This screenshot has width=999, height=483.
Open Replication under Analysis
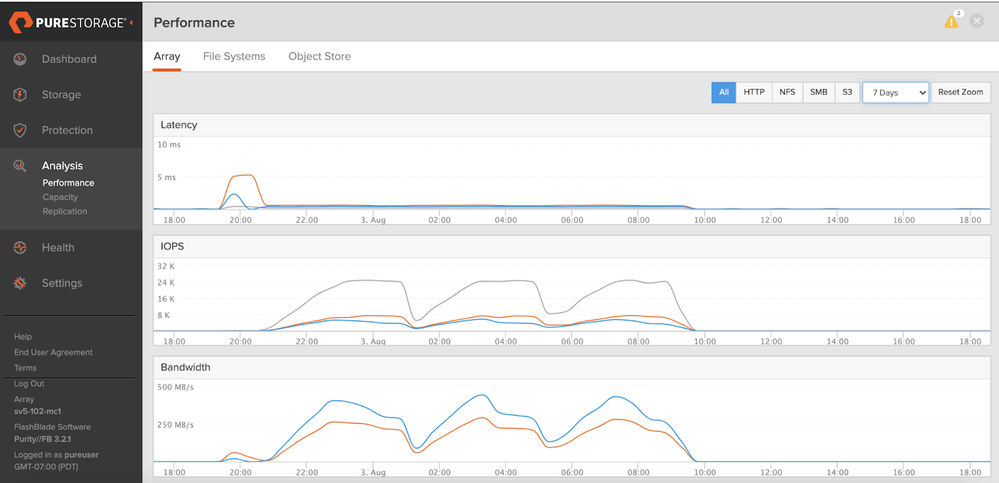pos(65,211)
